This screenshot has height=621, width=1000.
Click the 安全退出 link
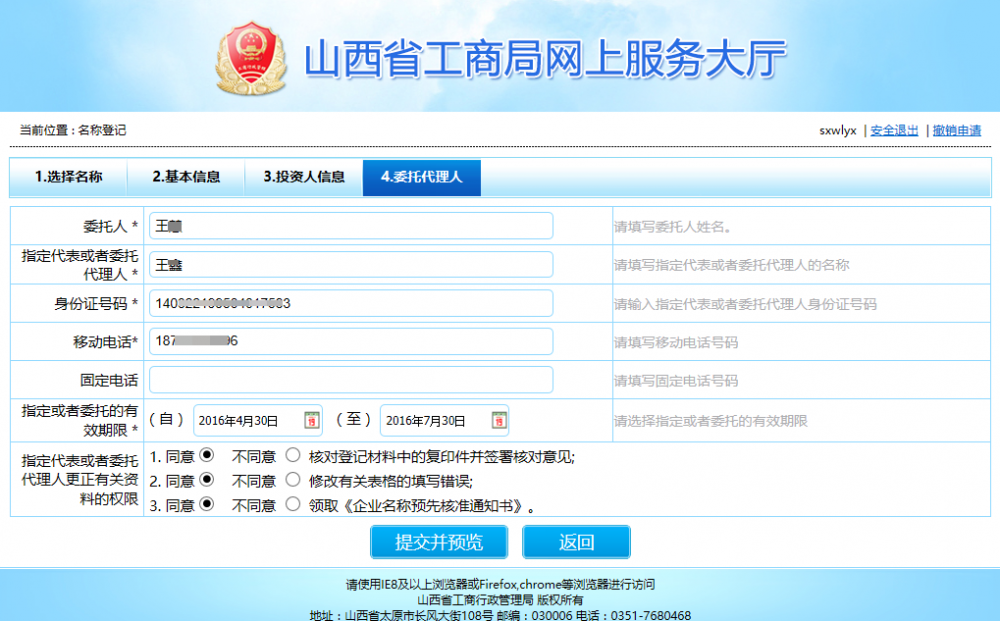pyautogui.click(x=893, y=131)
